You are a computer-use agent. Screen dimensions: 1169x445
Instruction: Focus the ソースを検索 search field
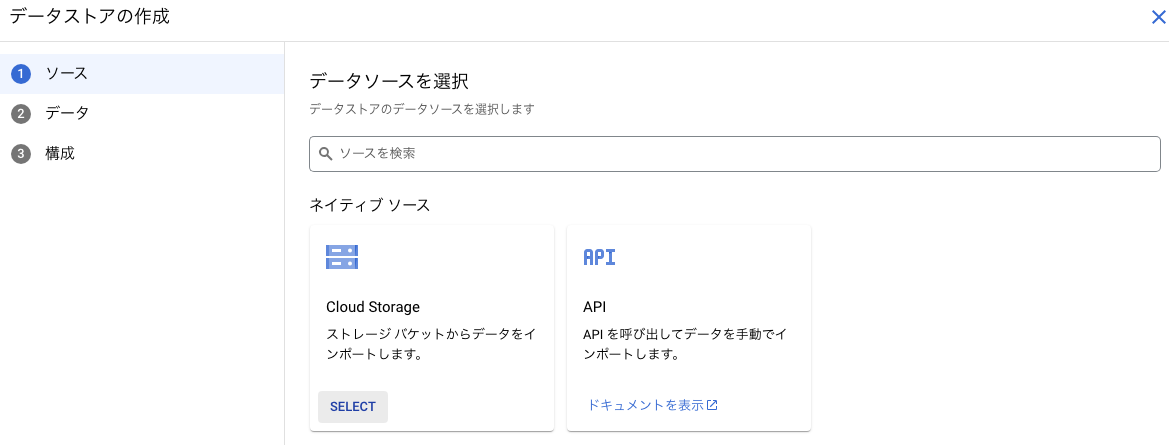coord(734,154)
